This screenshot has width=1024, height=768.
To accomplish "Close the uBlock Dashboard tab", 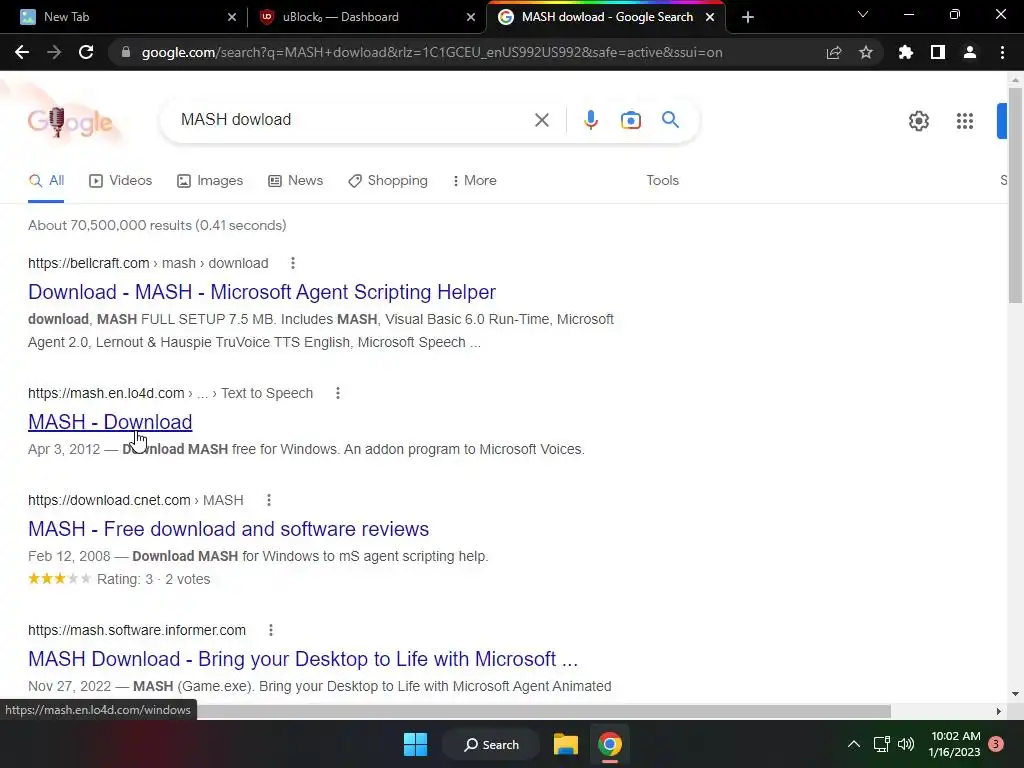I will click(x=471, y=17).
